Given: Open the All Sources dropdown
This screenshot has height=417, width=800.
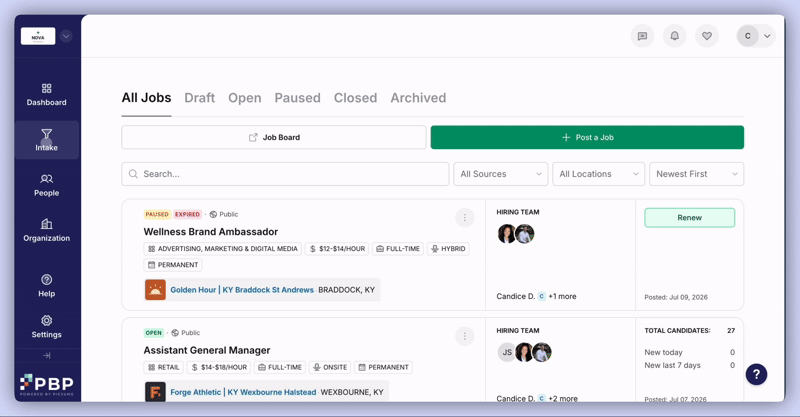Looking at the screenshot, I should pos(501,174).
